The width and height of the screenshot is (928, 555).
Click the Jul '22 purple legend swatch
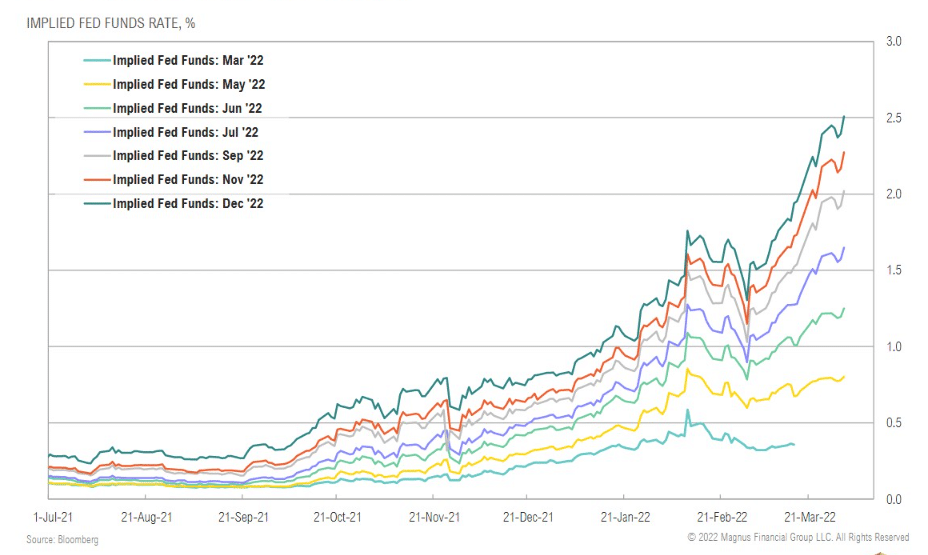pos(97,132)
